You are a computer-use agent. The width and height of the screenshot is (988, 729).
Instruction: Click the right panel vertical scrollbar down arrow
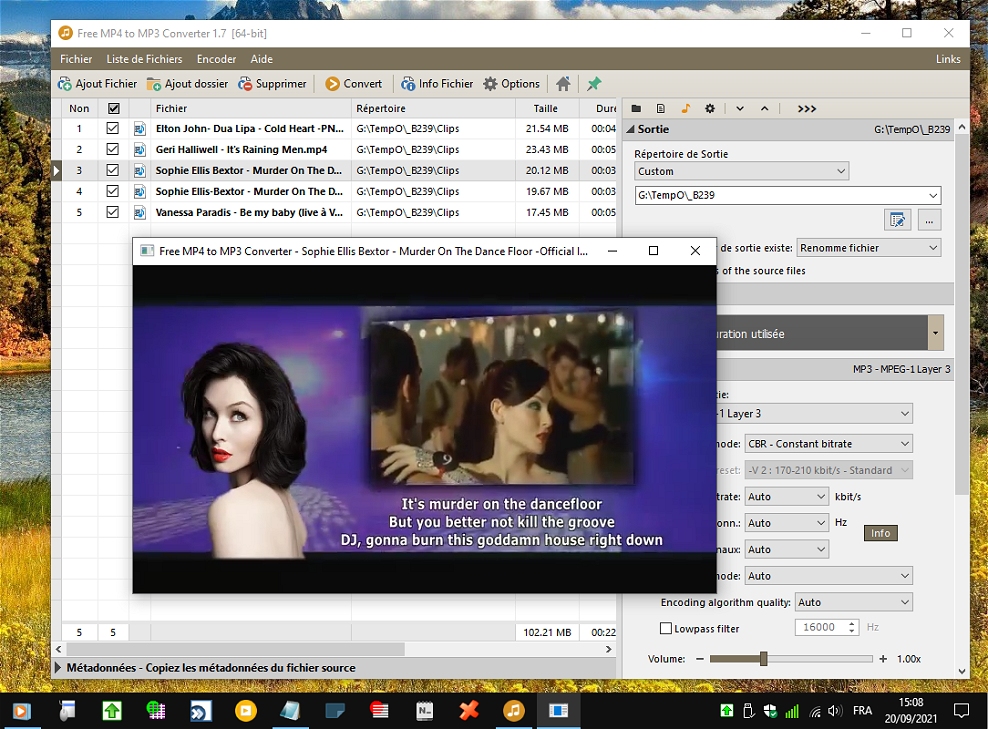pos(962,672)
